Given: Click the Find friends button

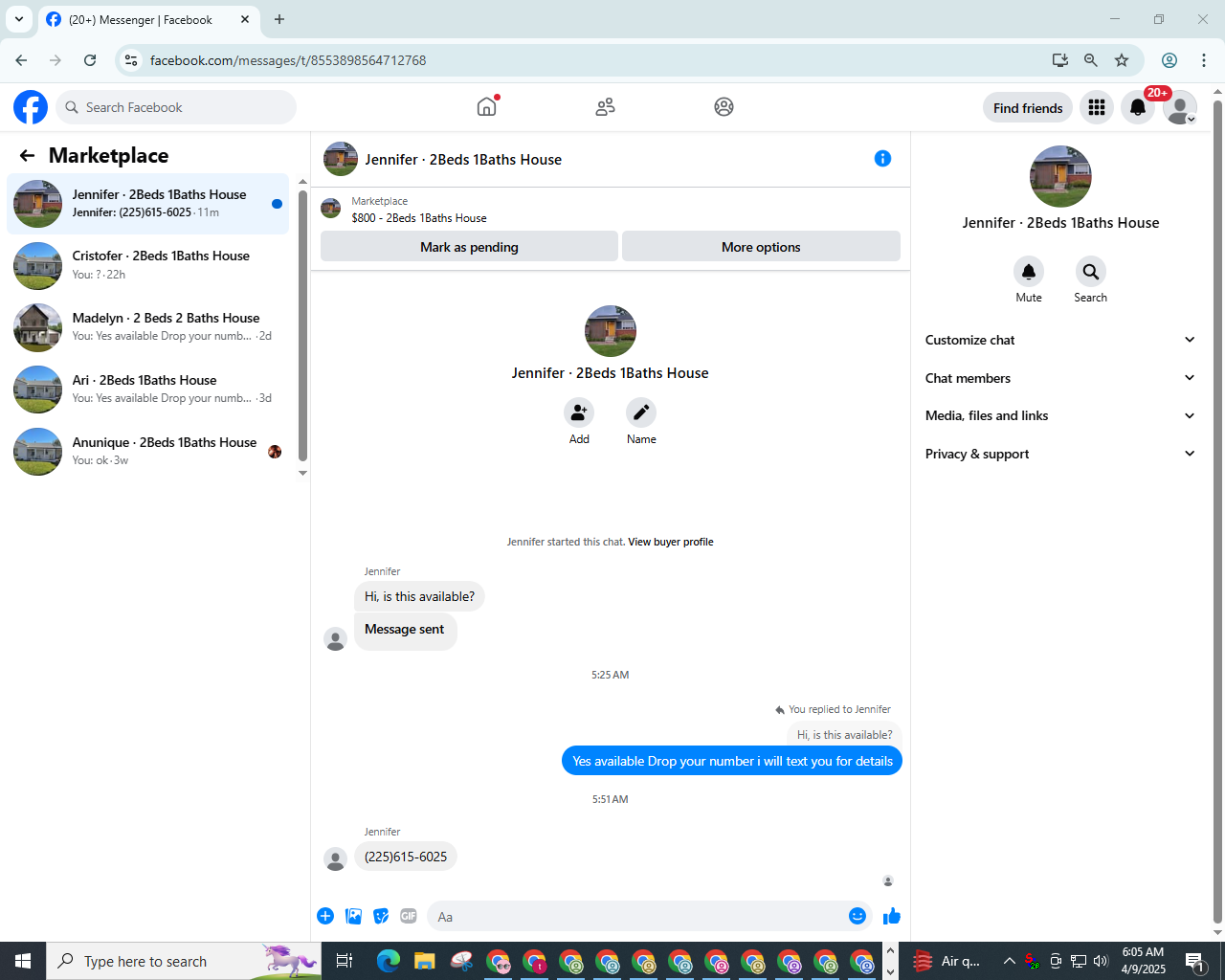Looking at the screenshot, I should pos(1028,108).
